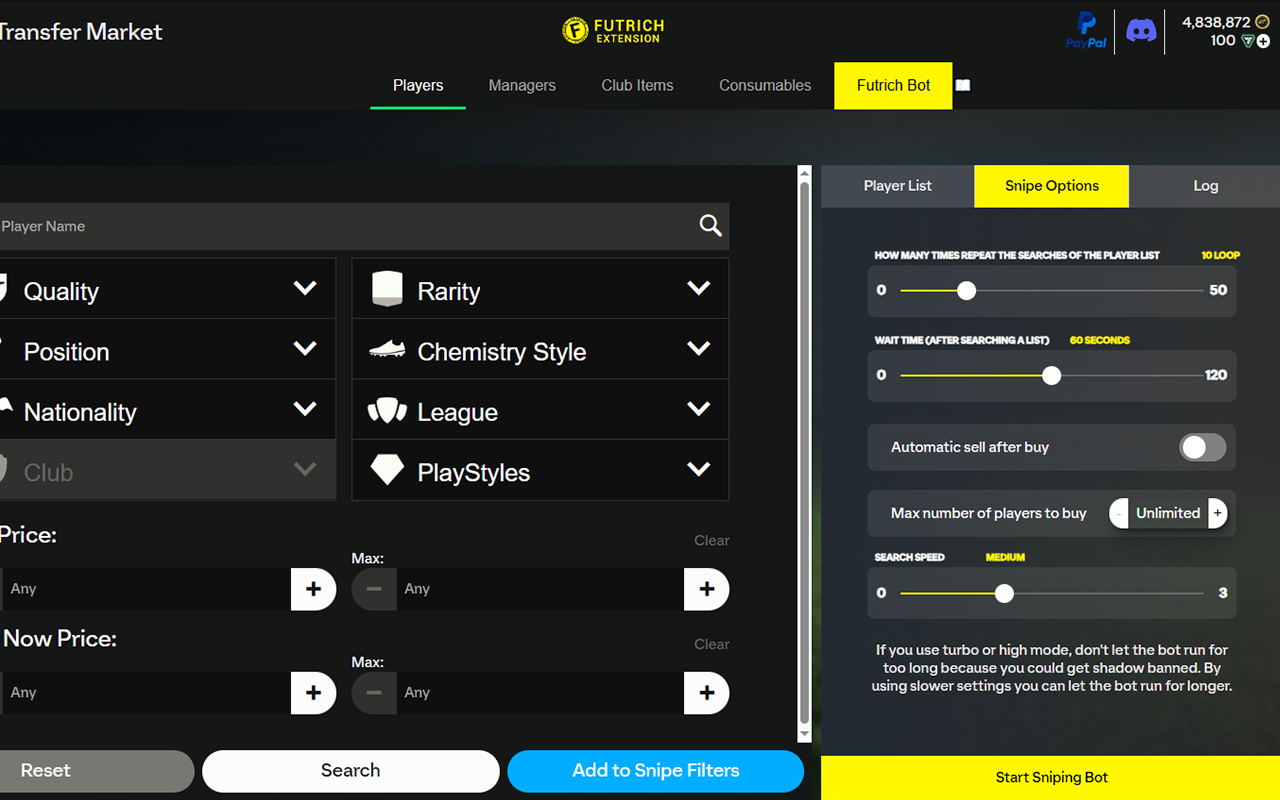Click Add to Snipe Filters button
Viewport: 1280px width, 800px height.
point(655,771)
